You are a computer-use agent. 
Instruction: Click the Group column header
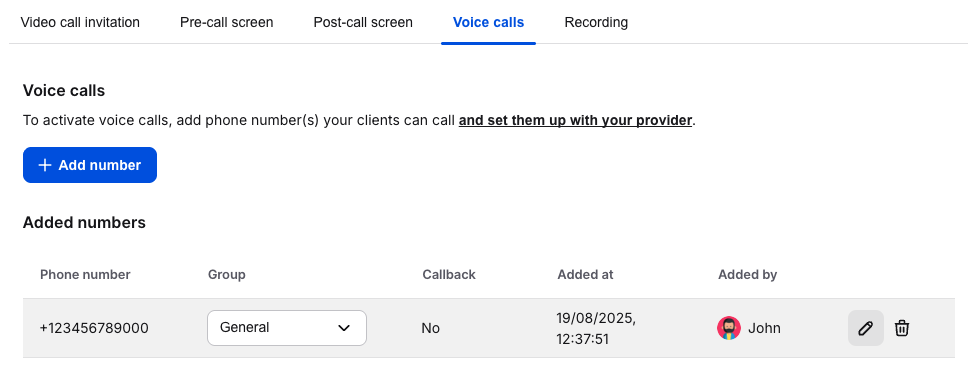point(227,275)
